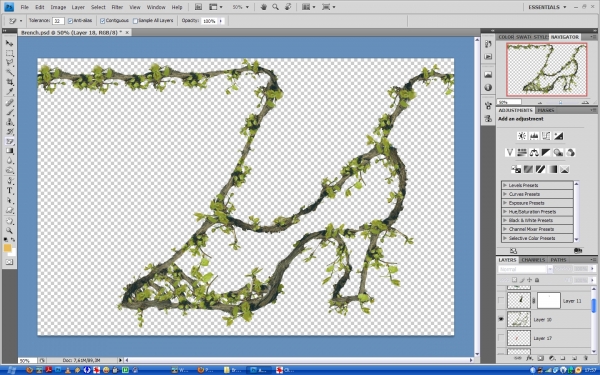Screen dimensions: 600x375
Task: Select the Type tool
Action: click(10, 191)
